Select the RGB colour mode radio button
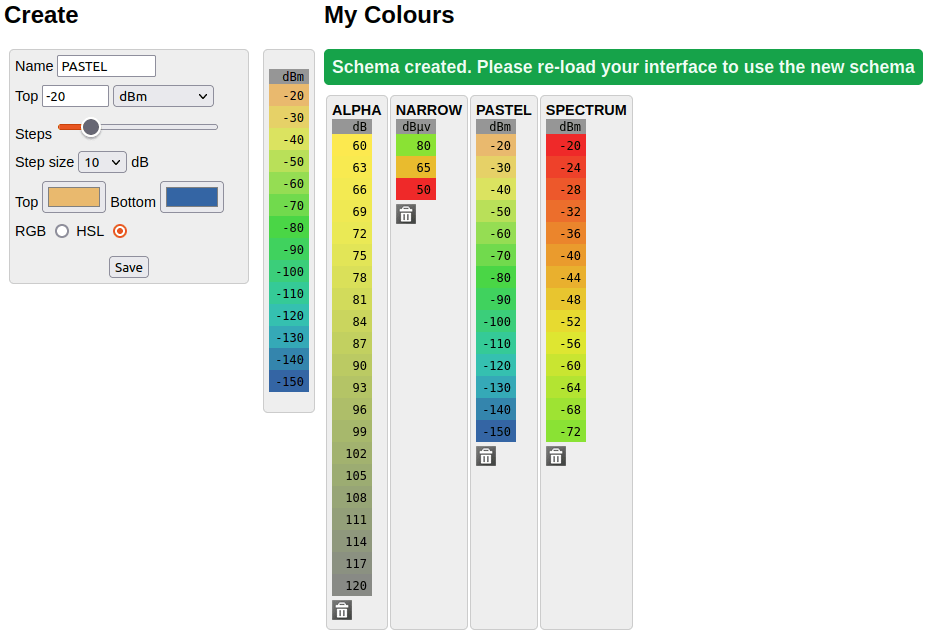 pyautogui.click(x=63, y=231)
